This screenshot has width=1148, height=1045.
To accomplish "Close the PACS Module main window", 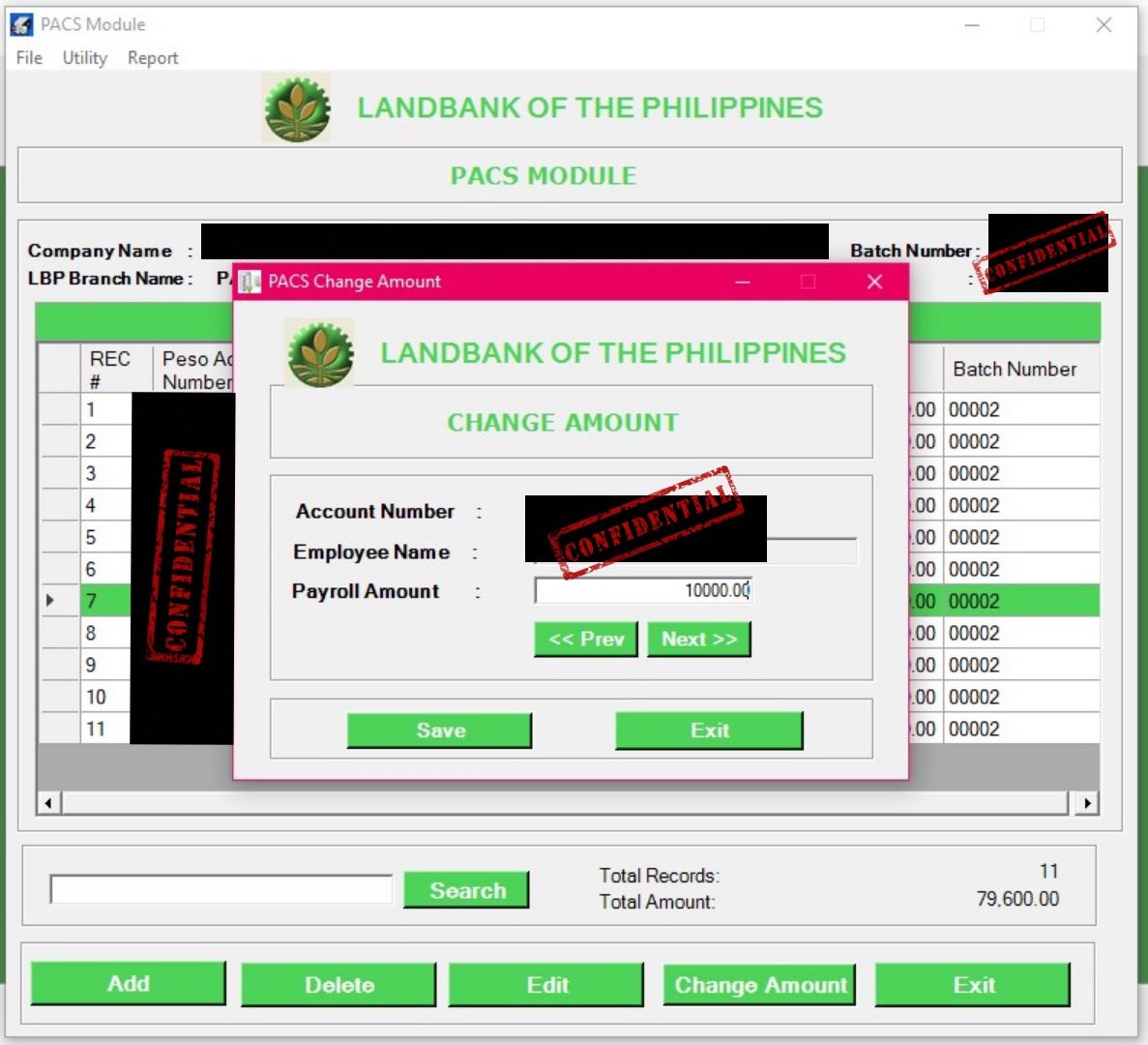I will click(1104, 25).
